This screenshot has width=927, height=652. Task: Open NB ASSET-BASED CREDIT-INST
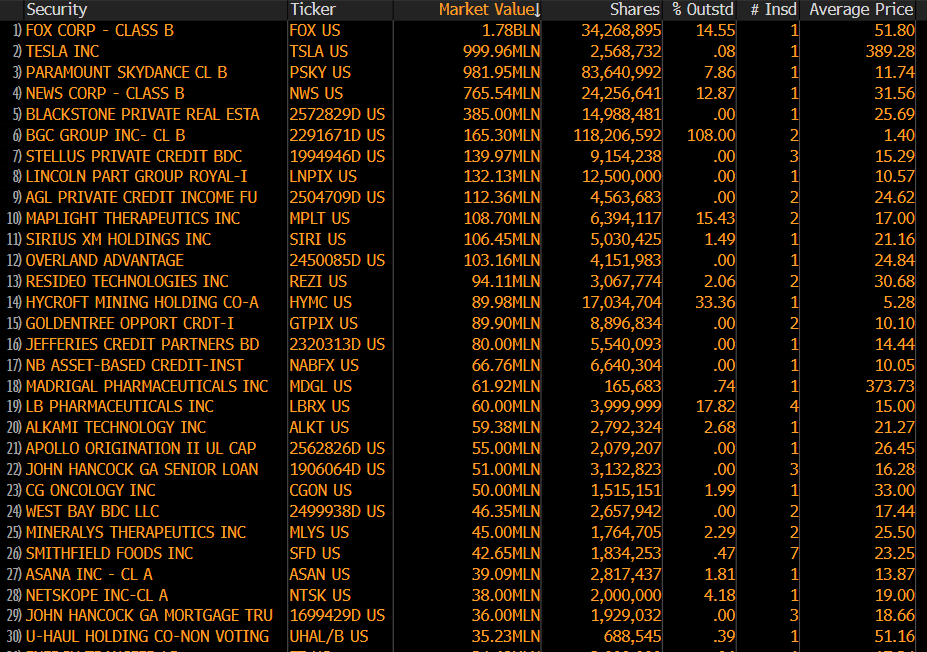(x=135, y=366)
